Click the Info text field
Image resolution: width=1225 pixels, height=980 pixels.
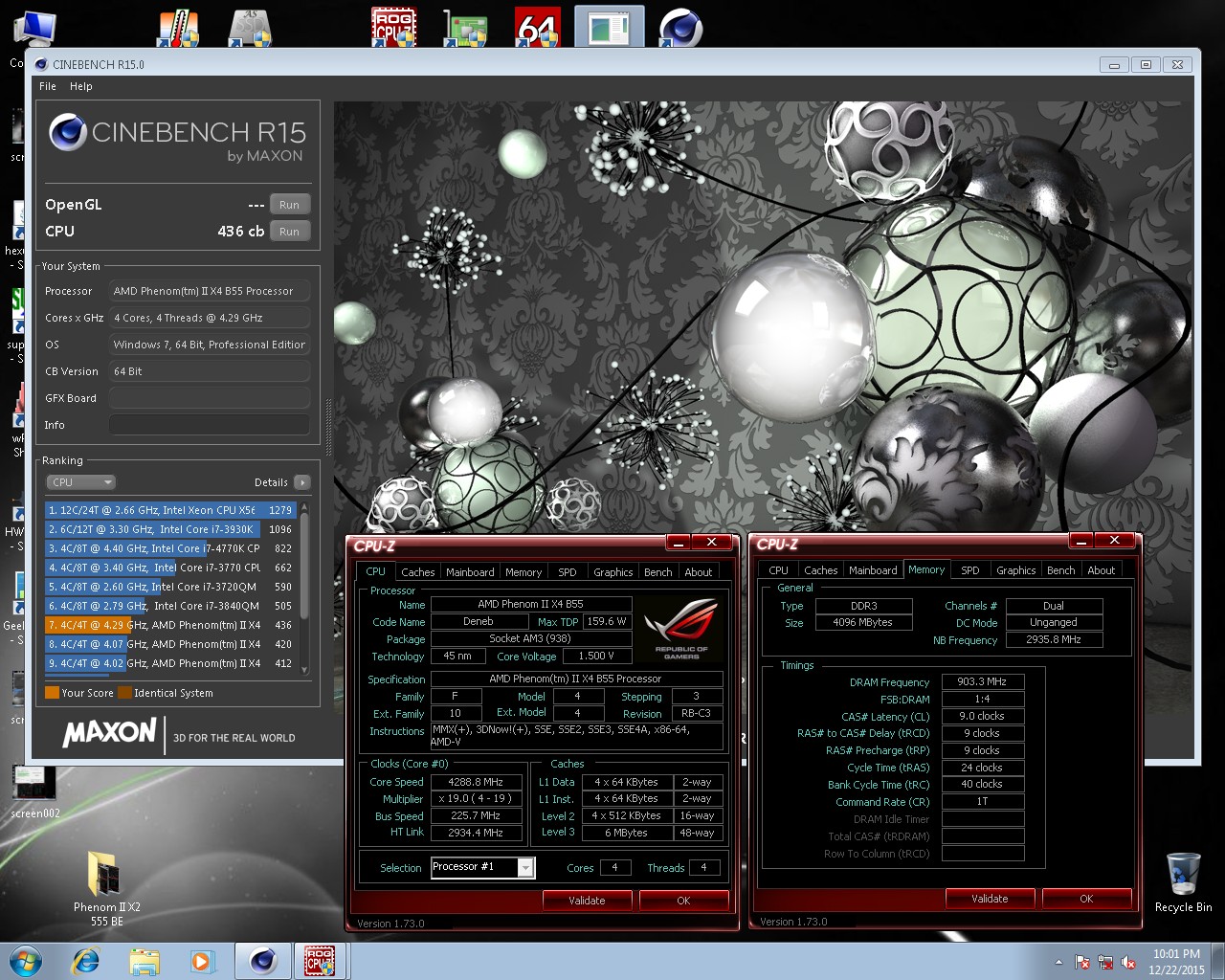pos(209,425)
